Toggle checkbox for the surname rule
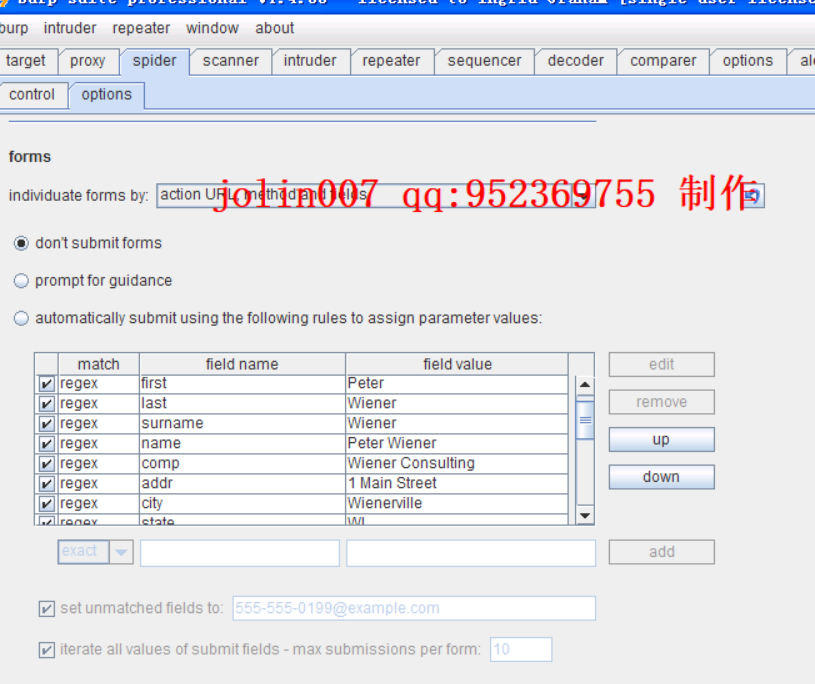The height and width of the screenshot is (684, 815). 46,424
